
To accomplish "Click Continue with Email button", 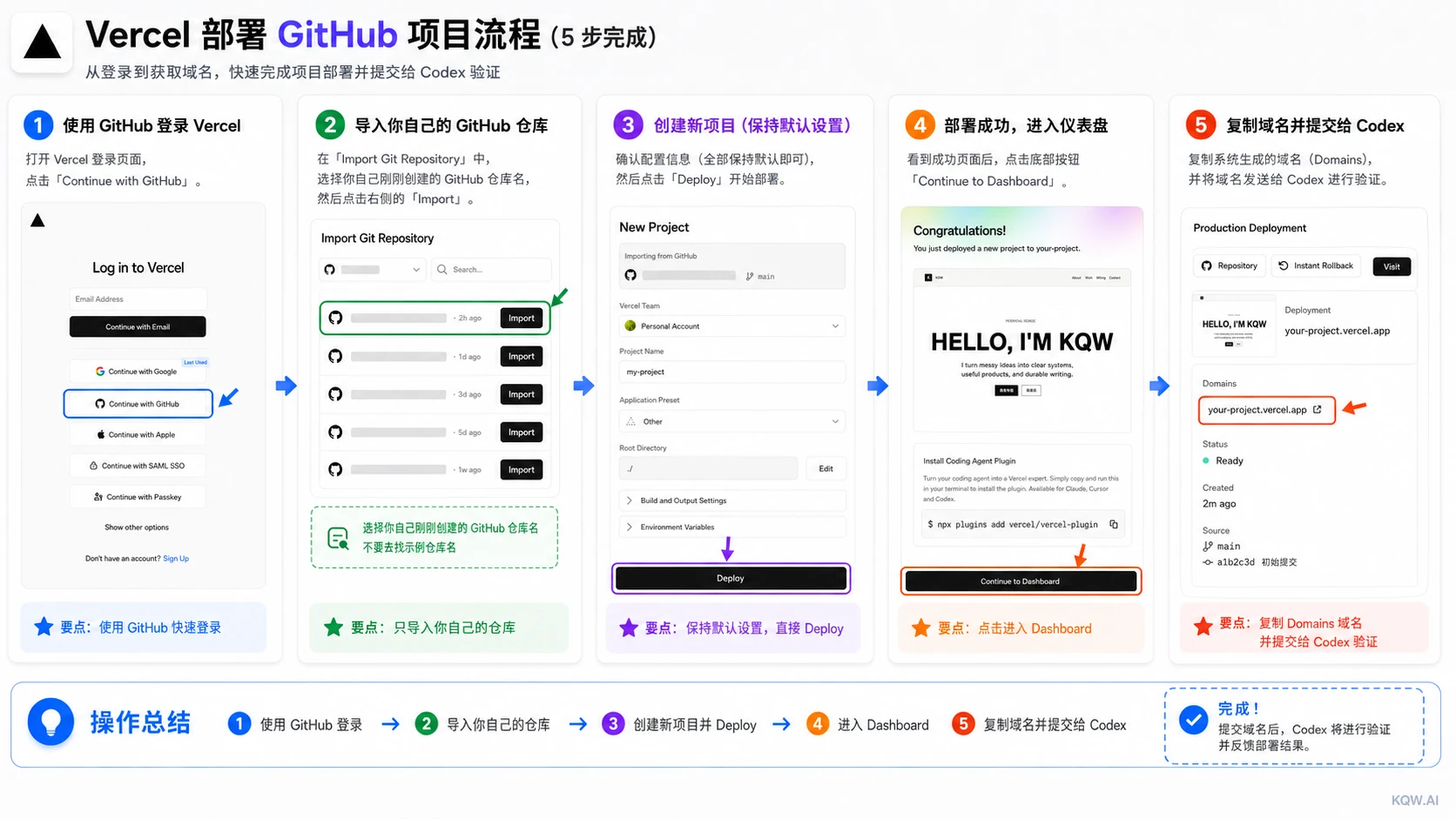I will coord(138,326).
